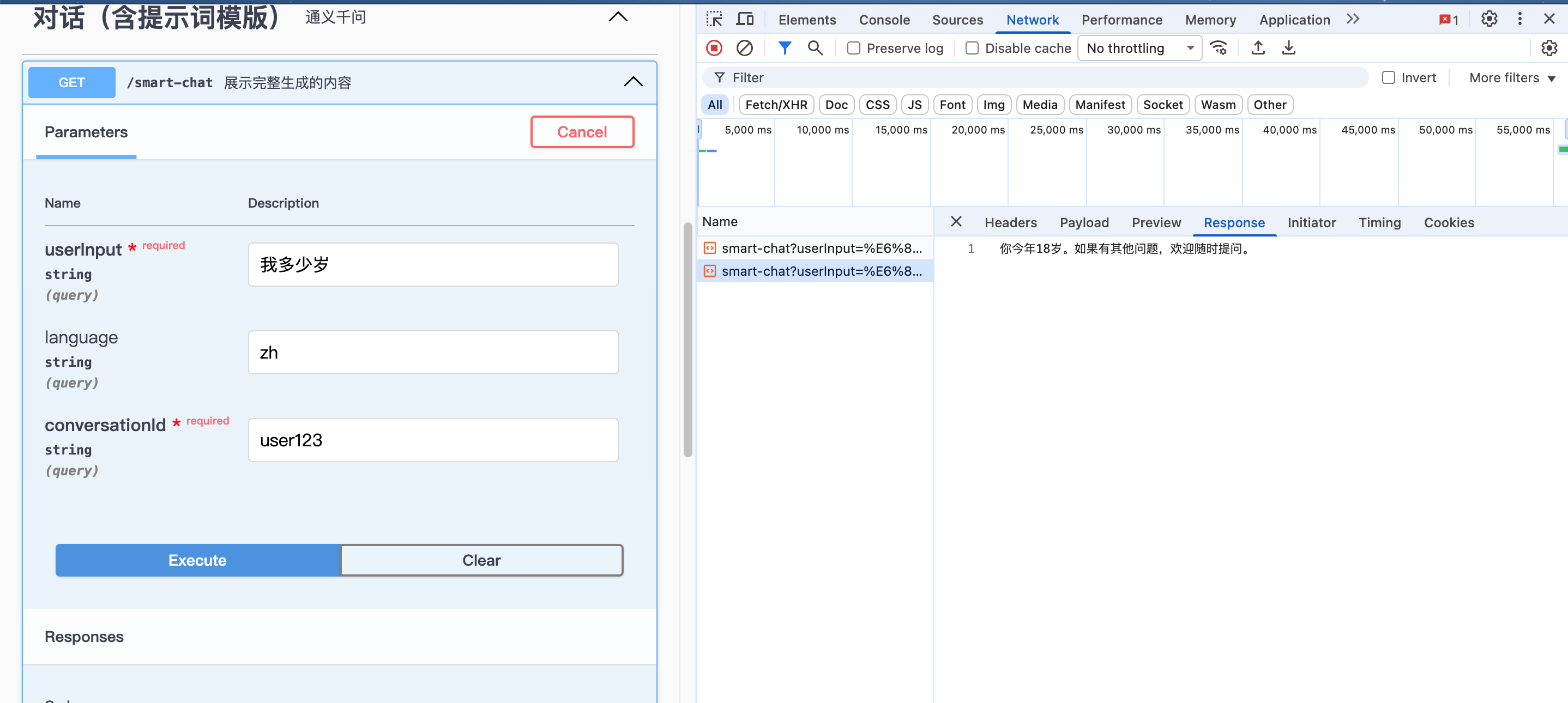Screen dimensions: 1568x703
Task: Switch to the Headers tab
Action: point(1010,223)
